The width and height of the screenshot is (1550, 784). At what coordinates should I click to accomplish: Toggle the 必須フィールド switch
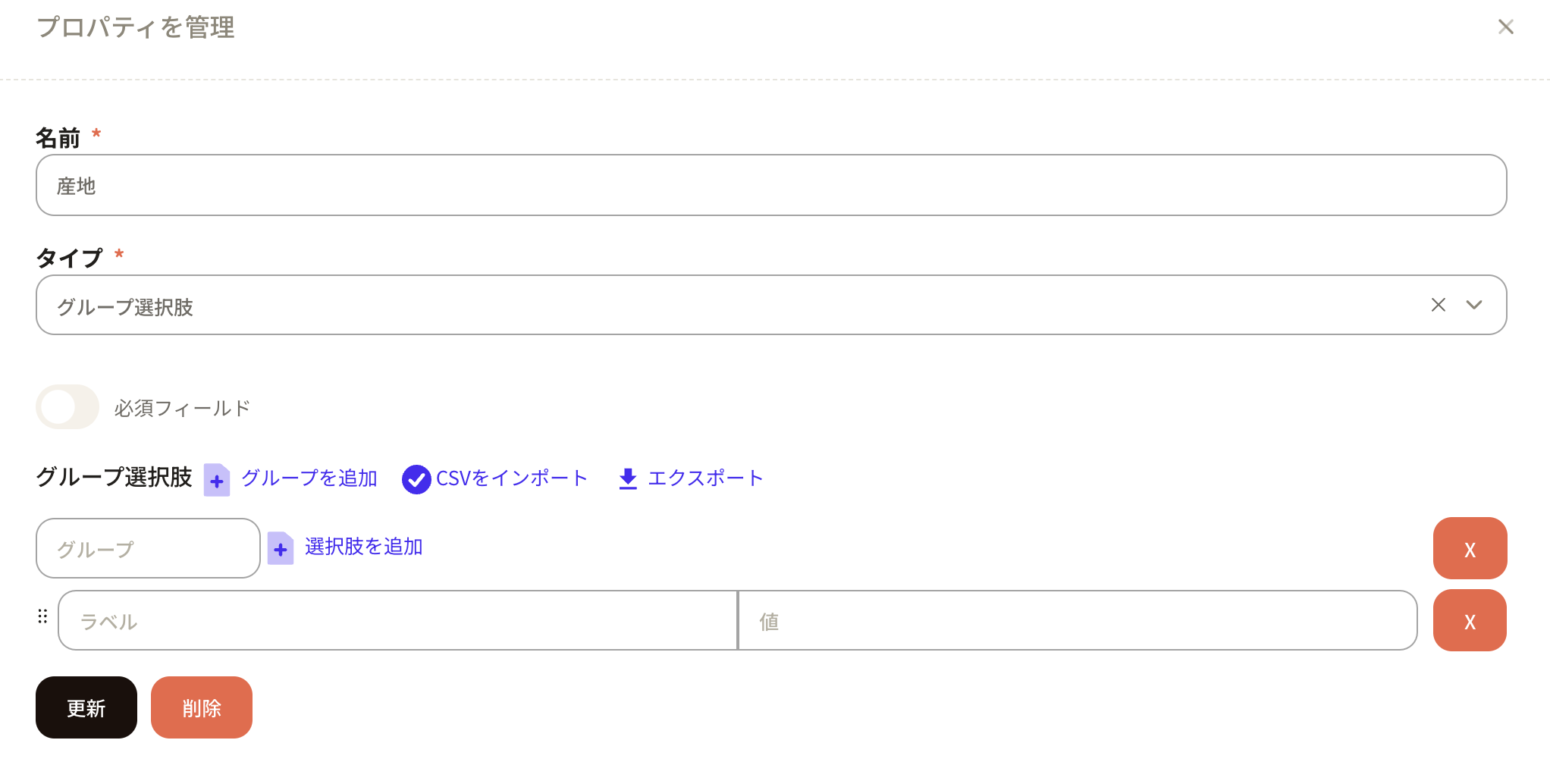(x=67, y=407)
